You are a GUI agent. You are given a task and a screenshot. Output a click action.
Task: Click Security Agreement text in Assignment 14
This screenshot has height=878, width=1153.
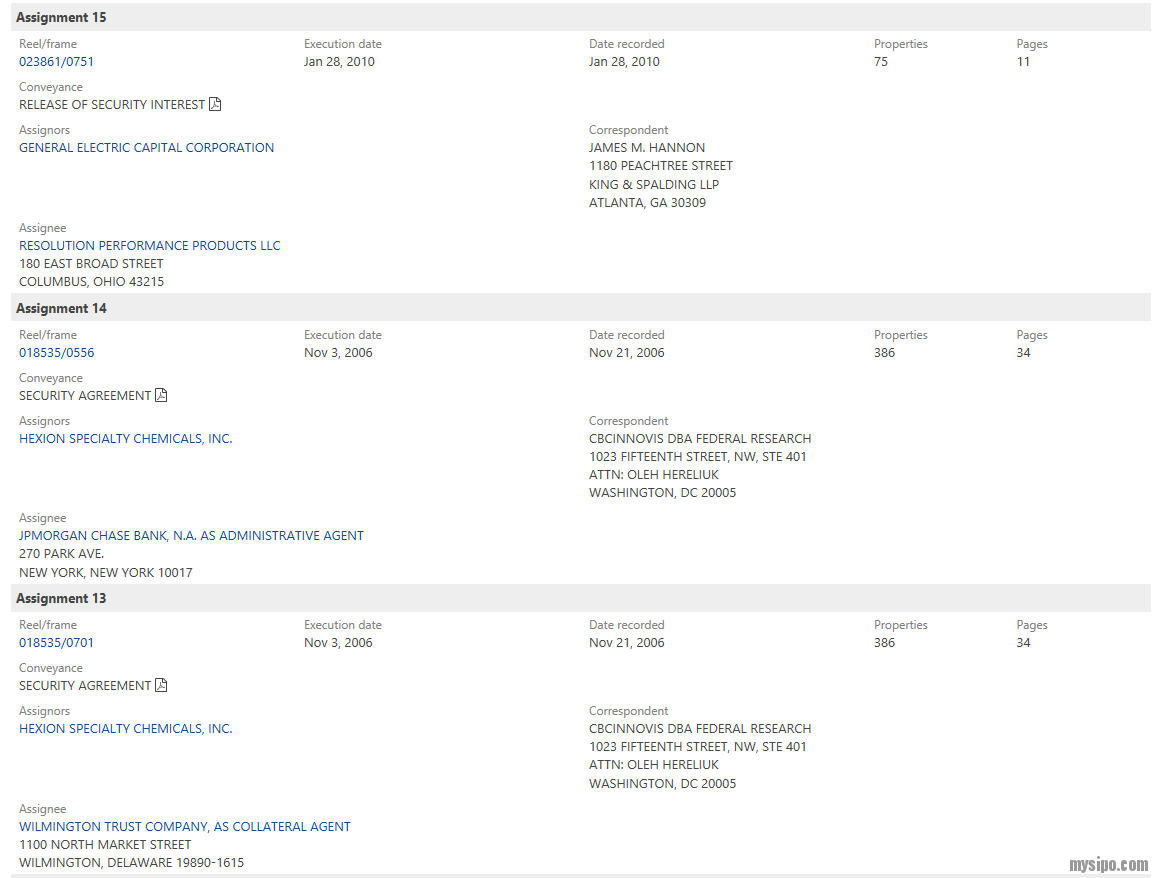pos(85,396)
